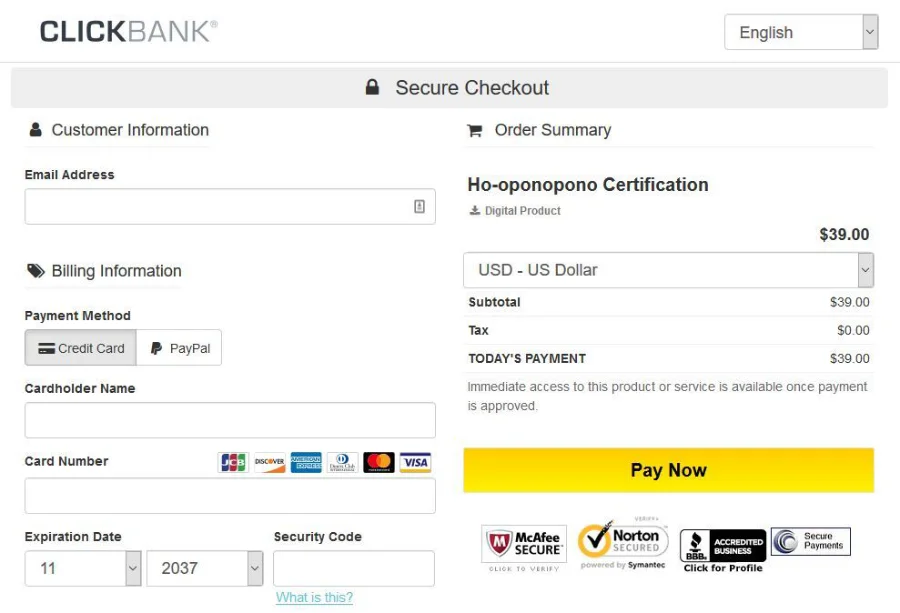Viewport: 900px width, 613px height.
Task: Click the Discover card icon
Action: click(x=268, y=462)
